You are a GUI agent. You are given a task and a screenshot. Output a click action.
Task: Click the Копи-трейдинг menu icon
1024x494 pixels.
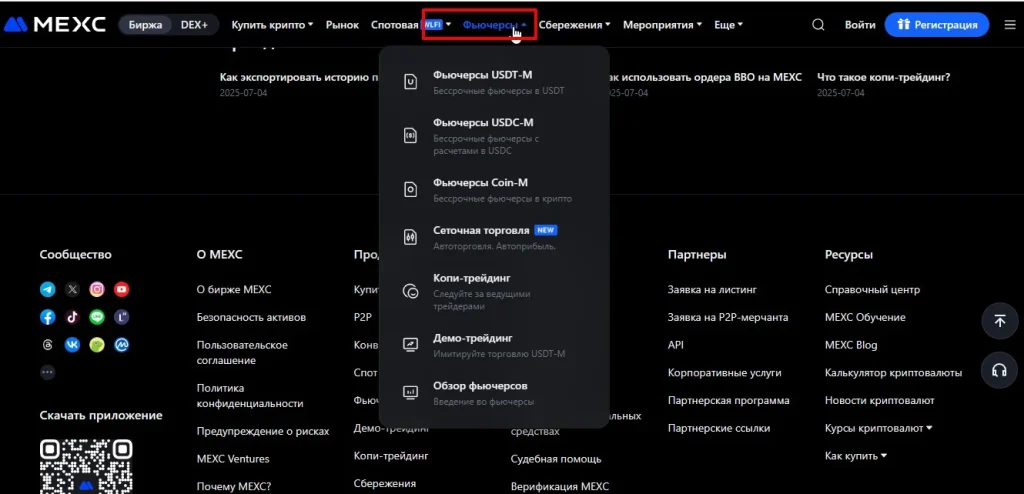[x=410, y=291]
